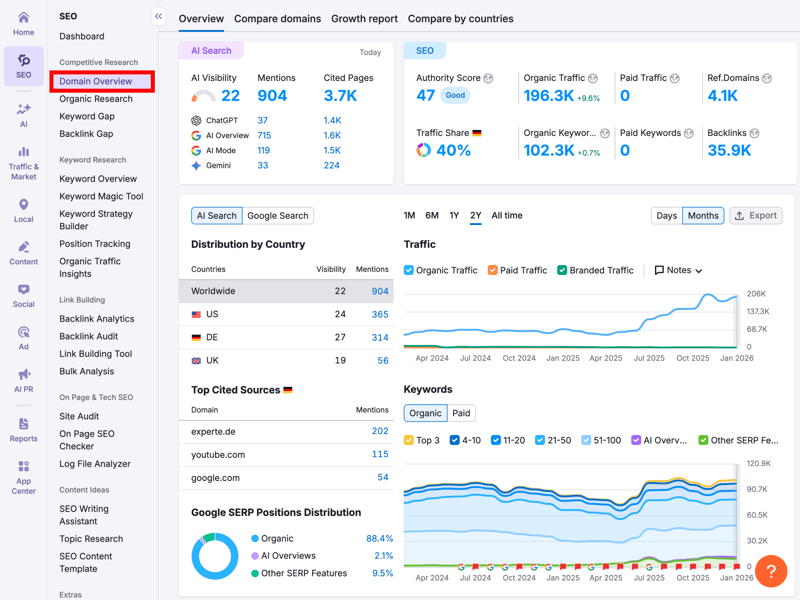Uncheck the Organic Traffic checkbox
The image size is (800, 600).
[409, 270]
